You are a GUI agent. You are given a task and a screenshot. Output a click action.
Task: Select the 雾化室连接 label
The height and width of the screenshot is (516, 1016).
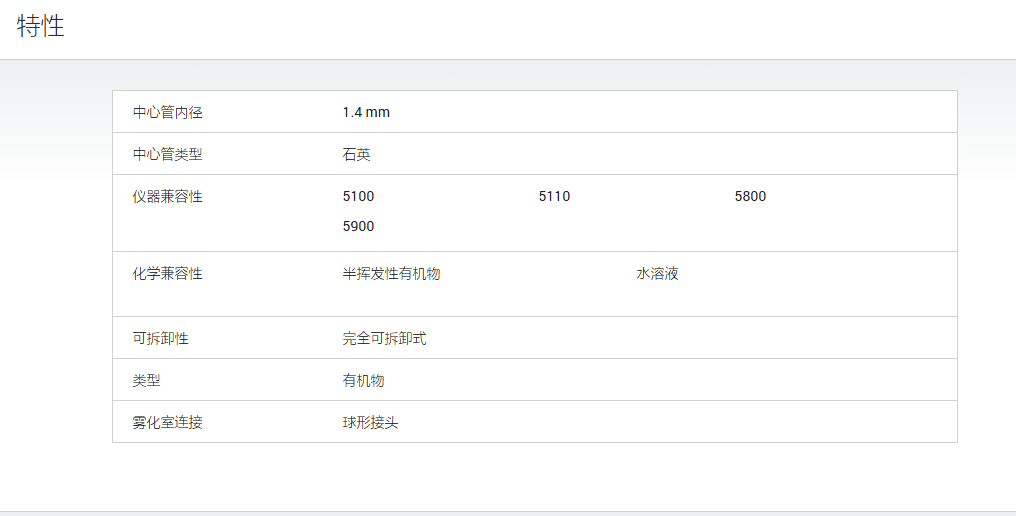pyautogui.click(x=168, y=423)
